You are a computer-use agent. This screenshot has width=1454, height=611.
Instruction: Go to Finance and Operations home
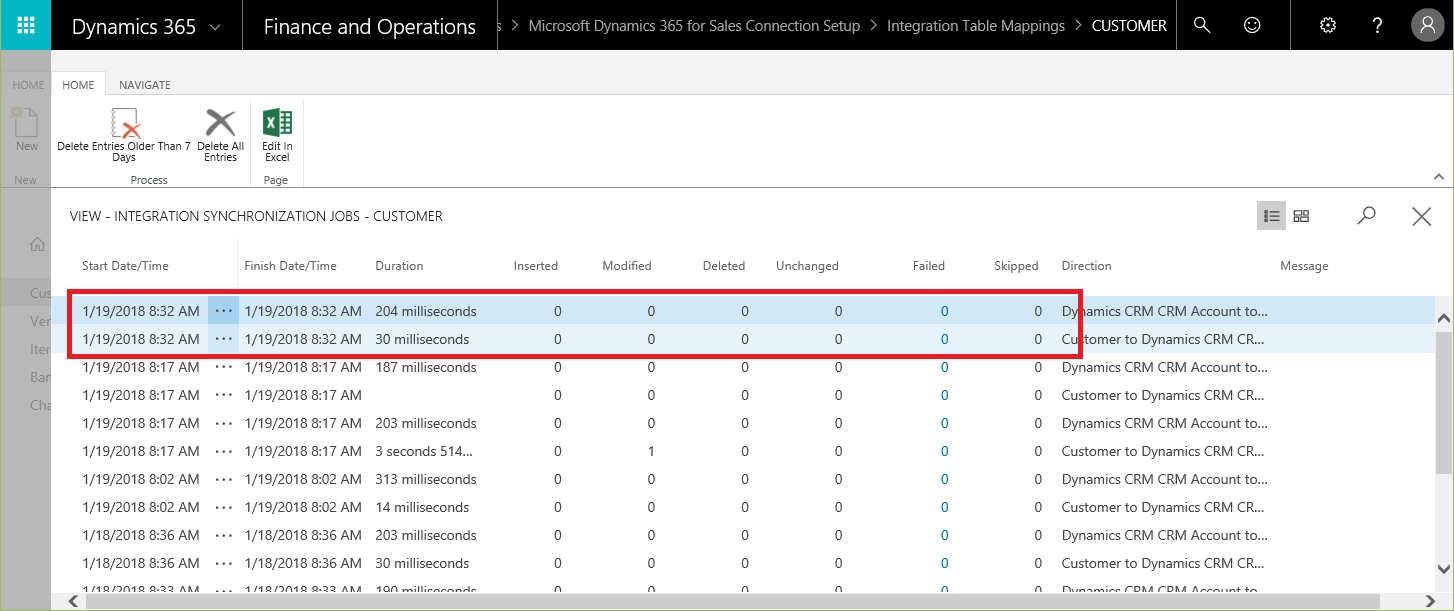(x=369, y=26)
